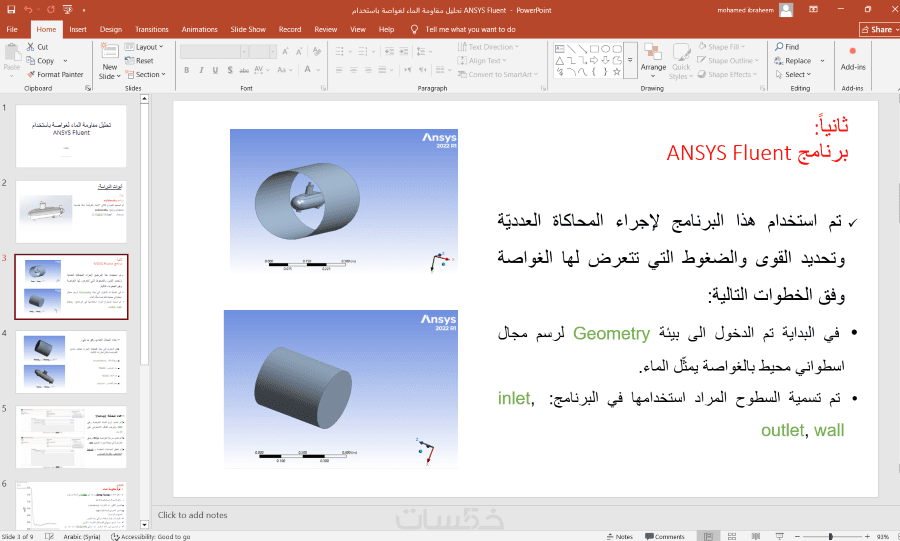Share the presentation
Image resolution: width=900 pixels, height=541 pixels.
pos(880,29)
